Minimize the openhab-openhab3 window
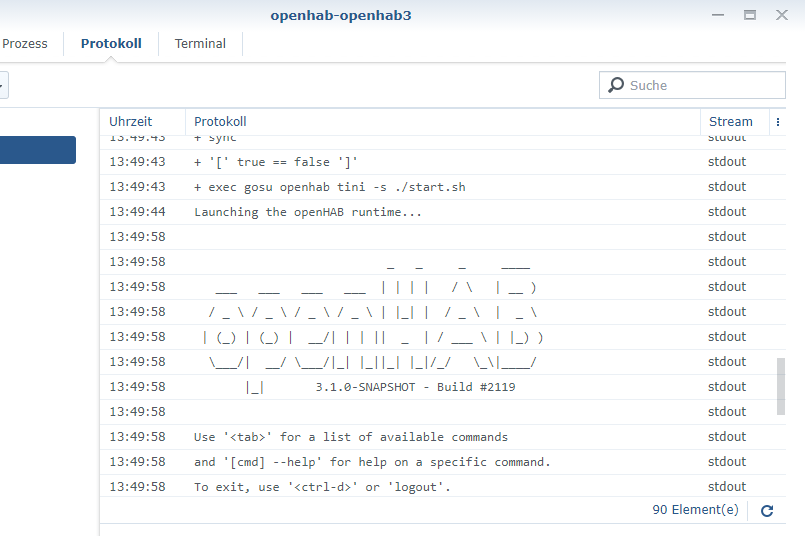This screenshot has width=805, height=536. pos(718,15)
